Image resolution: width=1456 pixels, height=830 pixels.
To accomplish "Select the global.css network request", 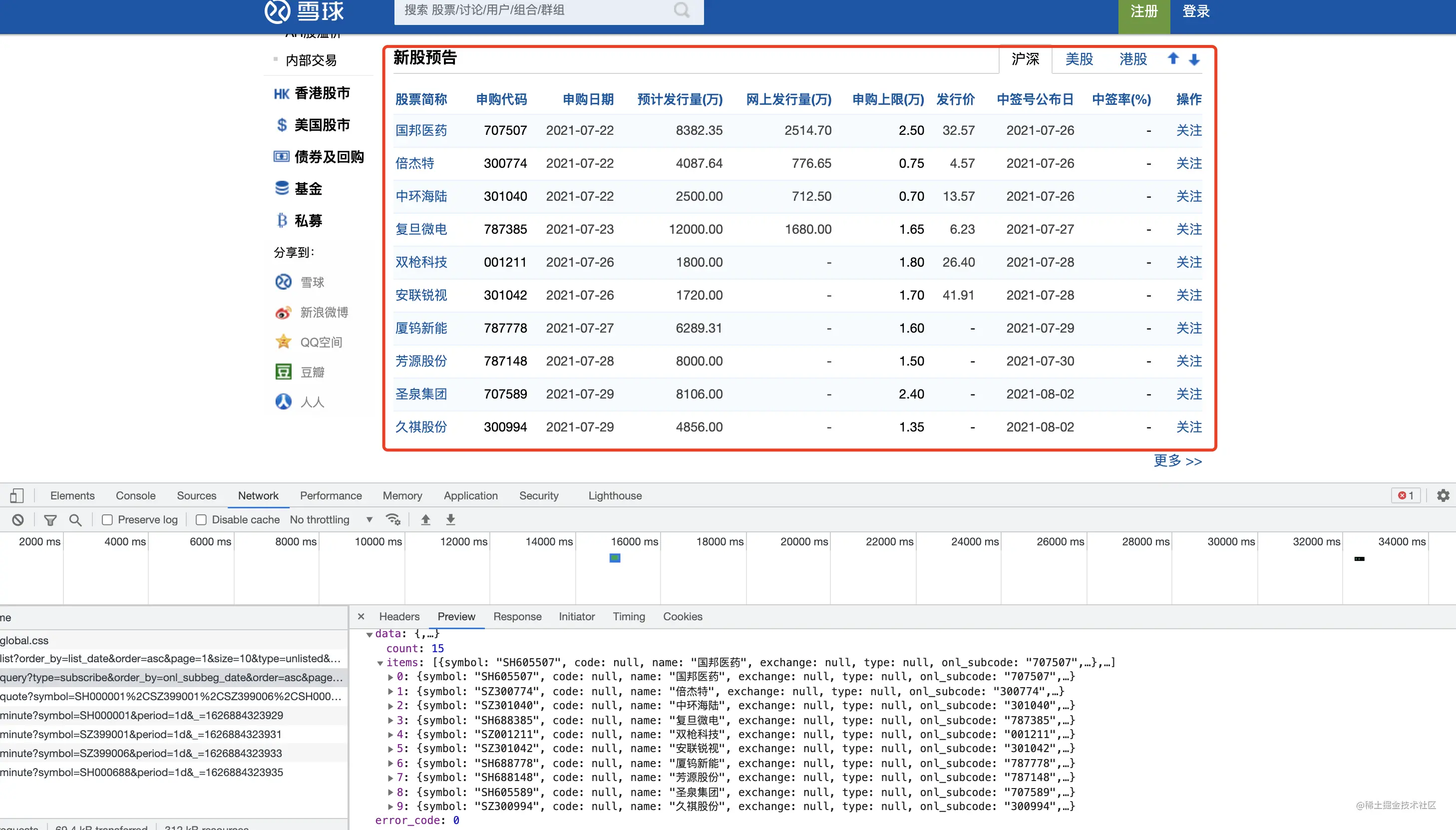I will coord(174,640).
